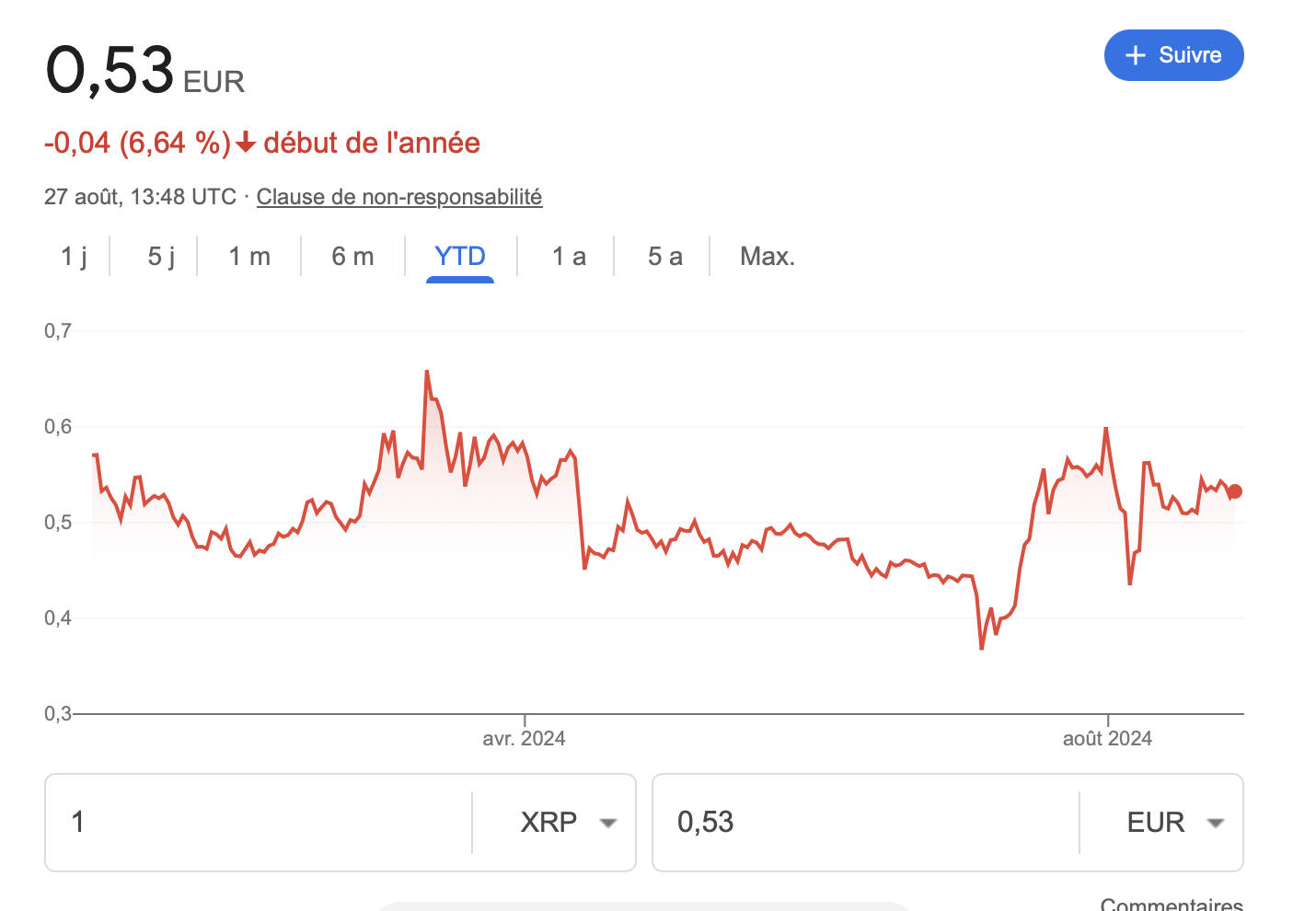Select the Max. time range

[x=768, y=256]
